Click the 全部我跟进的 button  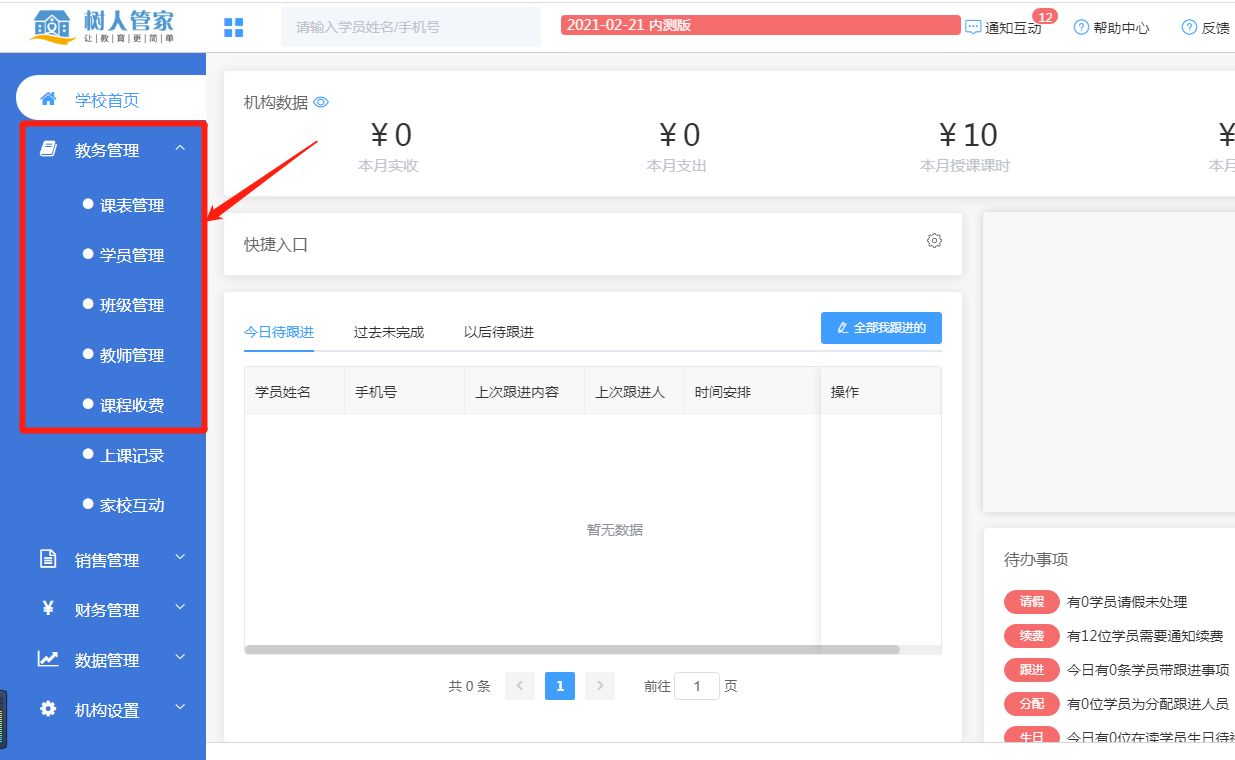click(881, 328)
